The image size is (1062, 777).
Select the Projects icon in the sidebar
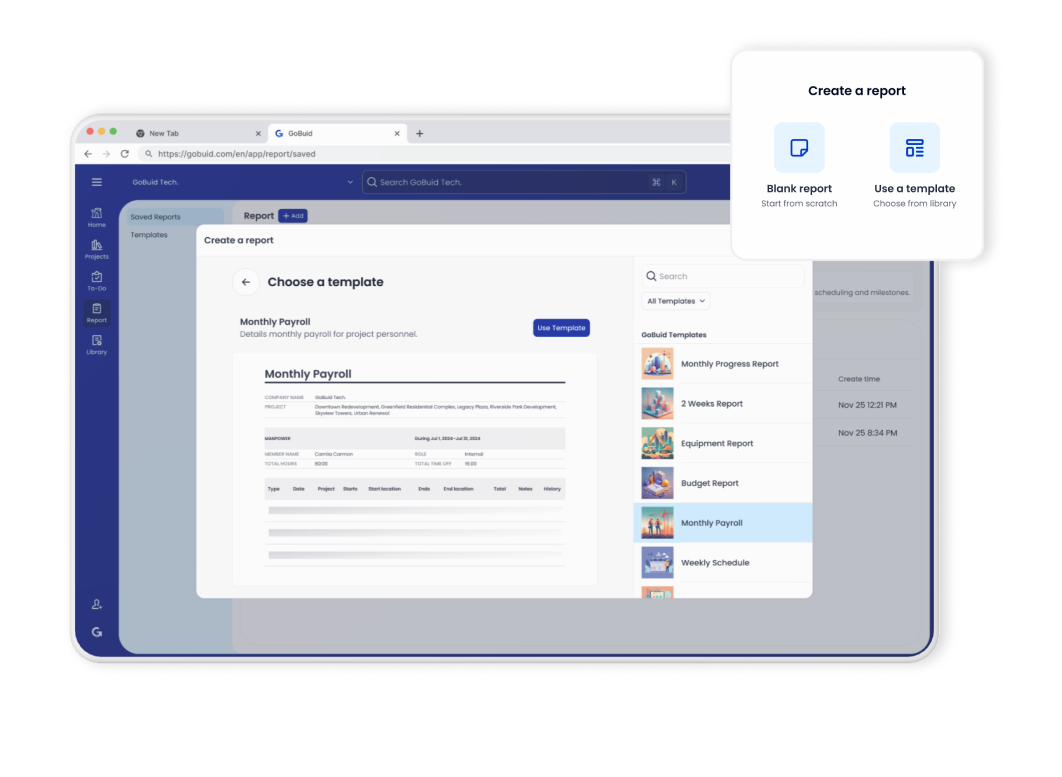(96, 250)
